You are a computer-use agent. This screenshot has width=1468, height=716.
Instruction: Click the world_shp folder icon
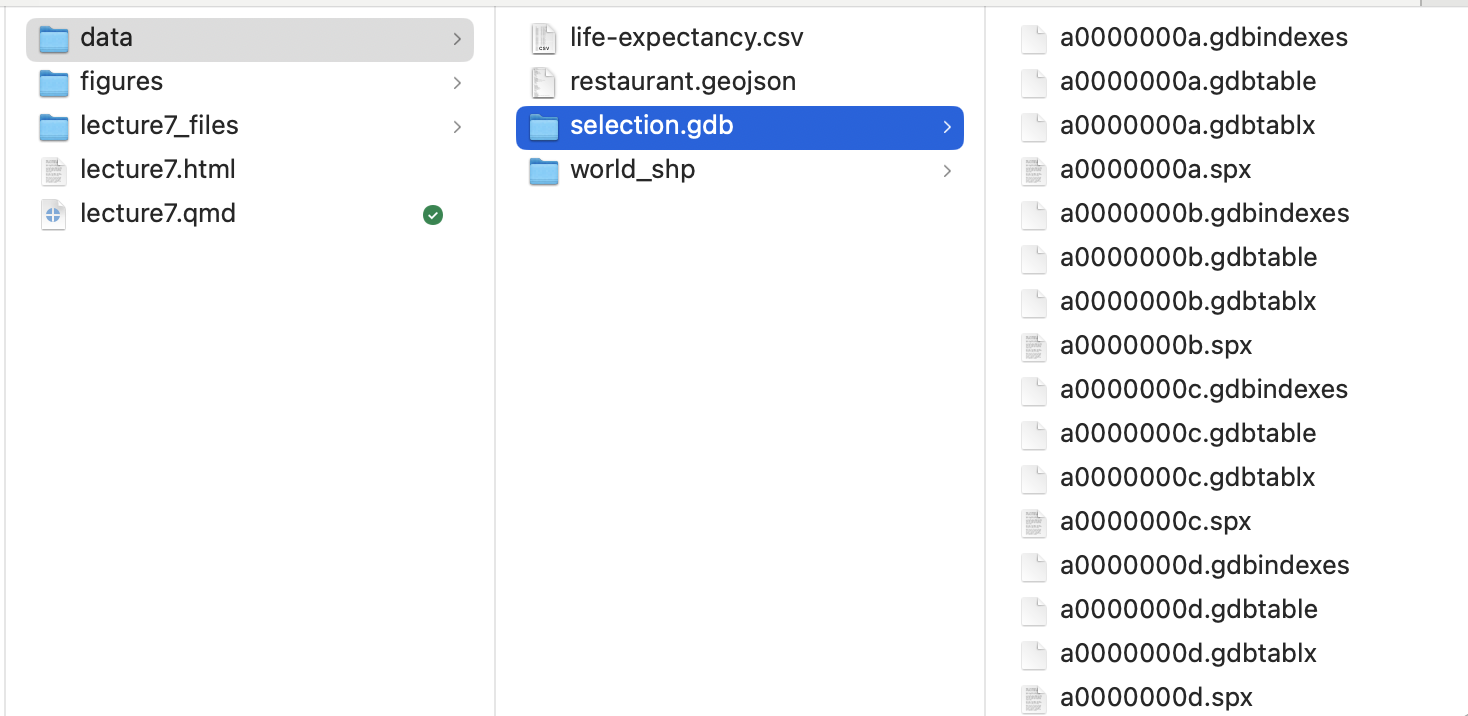[543, 171]
